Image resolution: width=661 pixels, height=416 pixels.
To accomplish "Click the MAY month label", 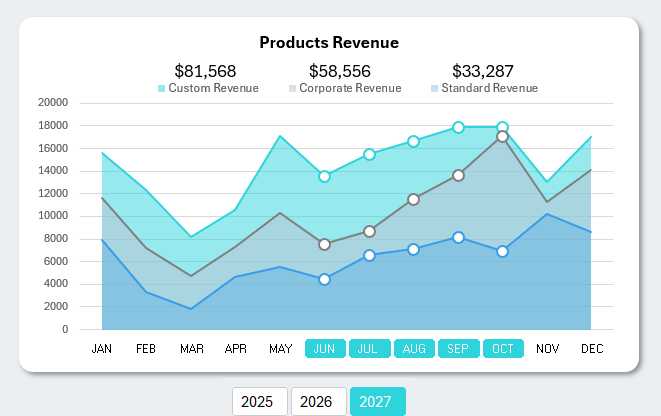I will coord(281,349).
